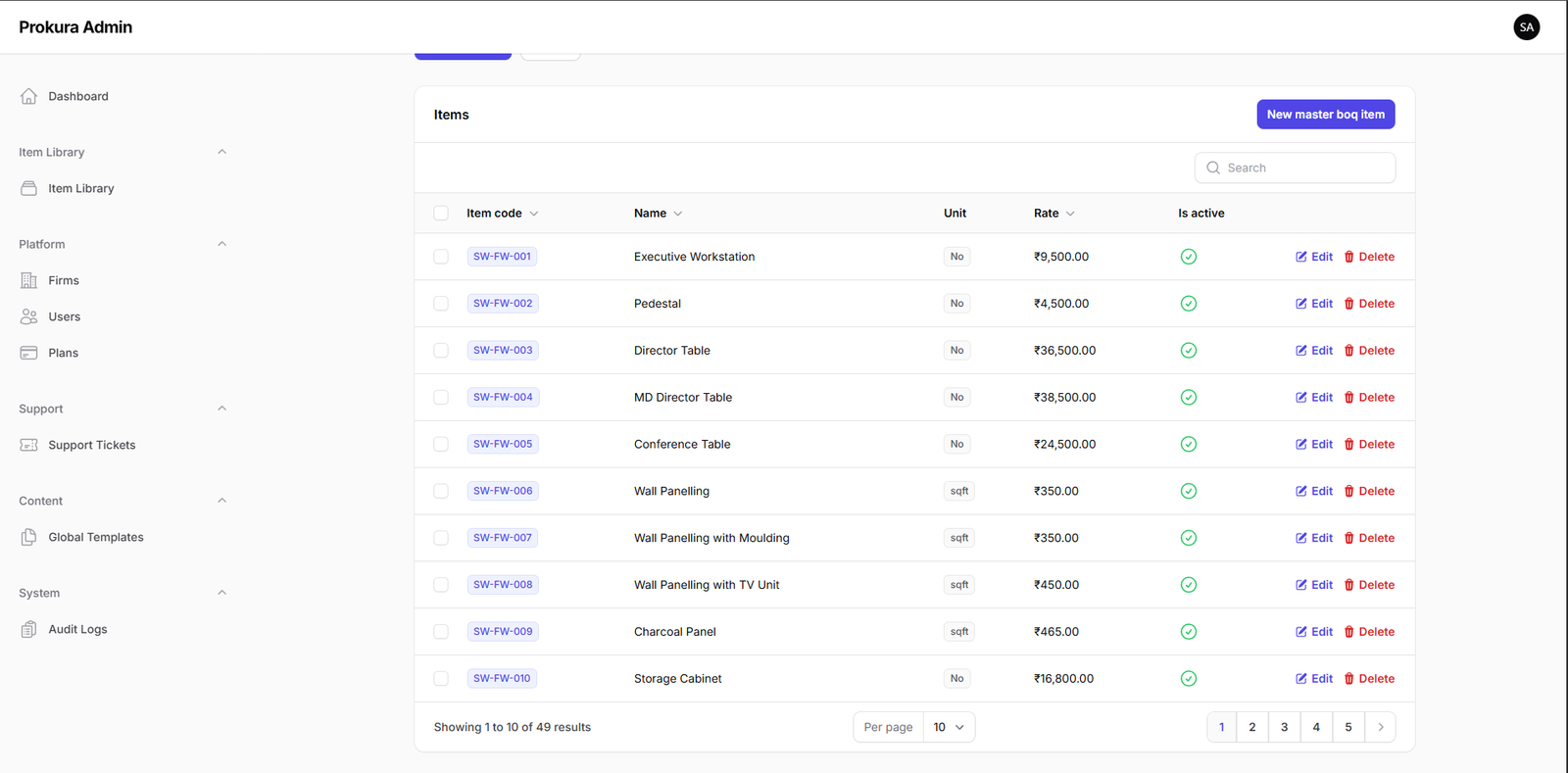Click Delete trash icon for Storage Cabinet
Image resolution: width=1568 pixels, height=773 pixels.
click(1349, 678)
